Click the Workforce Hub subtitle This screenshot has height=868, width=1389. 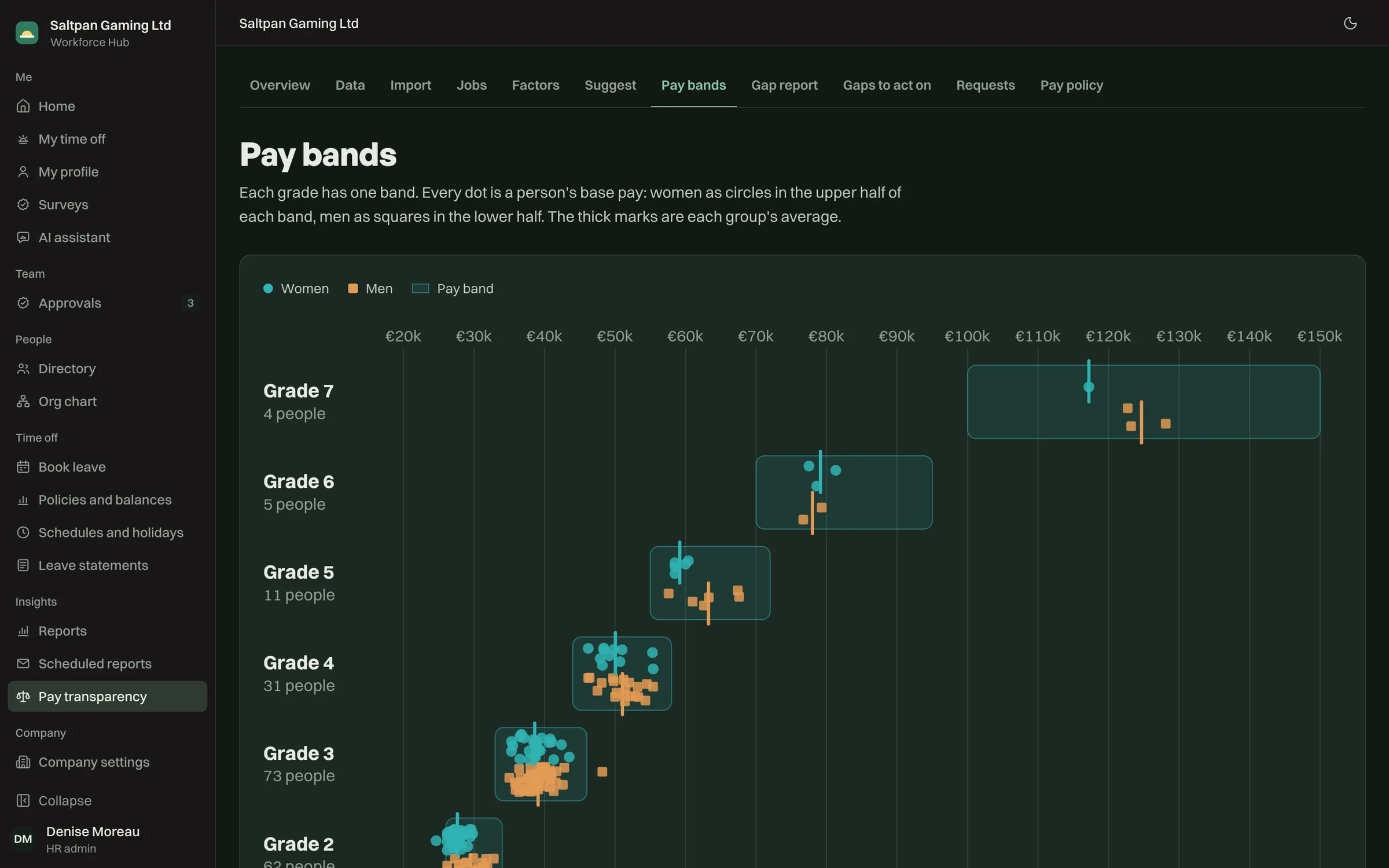pyautogui.click(x=90, y=42)
